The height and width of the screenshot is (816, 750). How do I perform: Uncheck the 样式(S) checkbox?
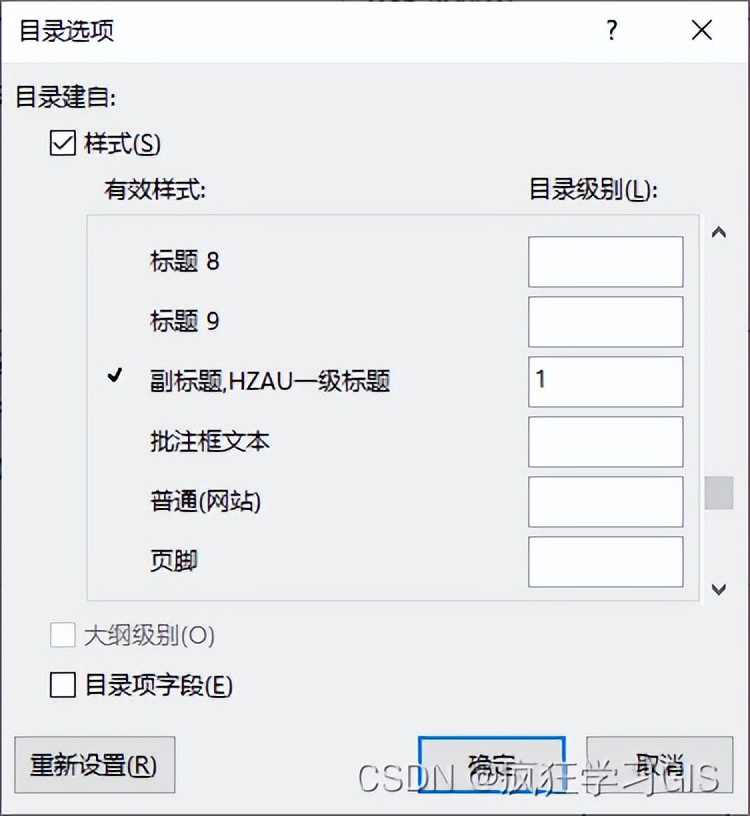(62, 143)
